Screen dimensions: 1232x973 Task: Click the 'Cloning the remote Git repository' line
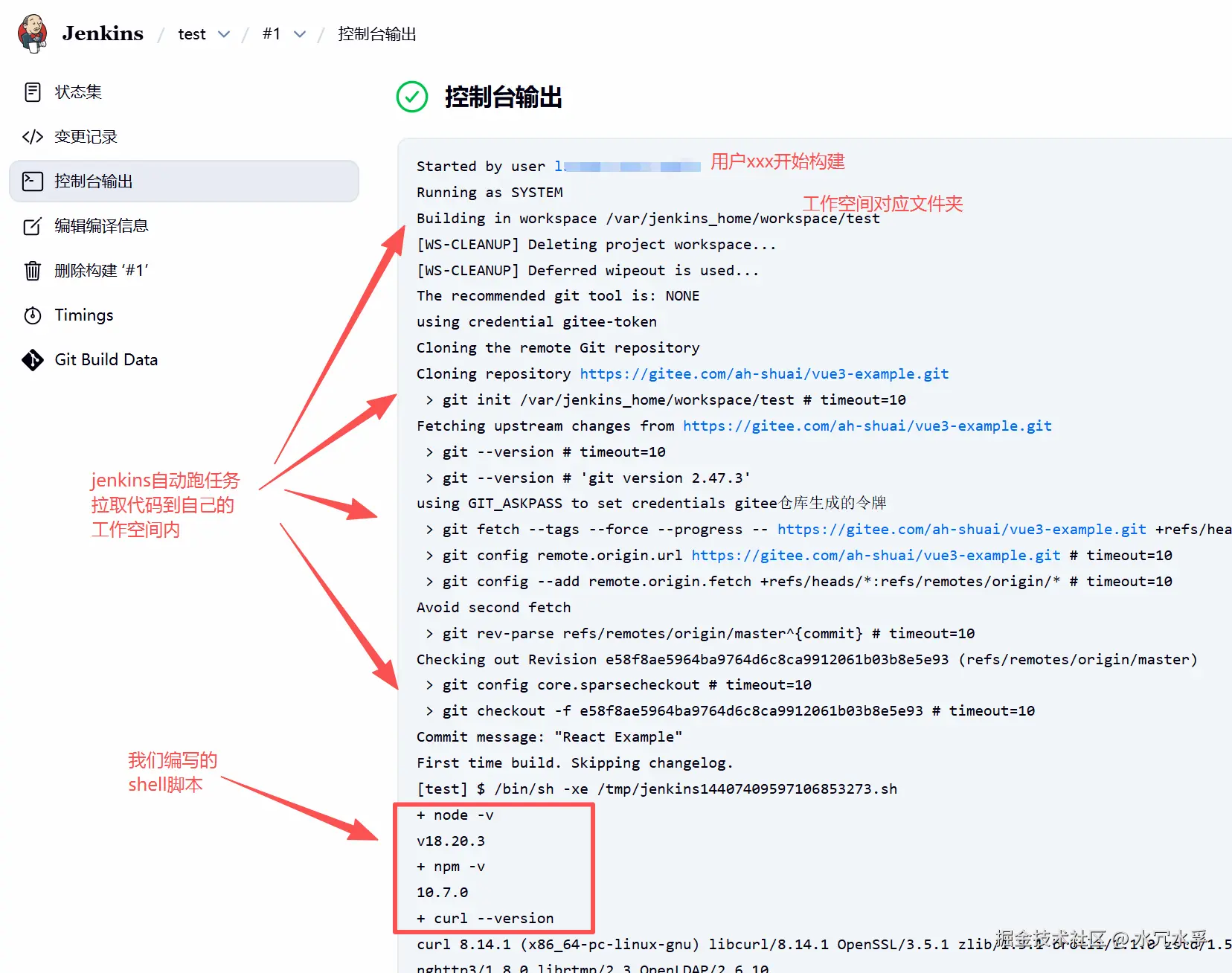coord(558,348)
